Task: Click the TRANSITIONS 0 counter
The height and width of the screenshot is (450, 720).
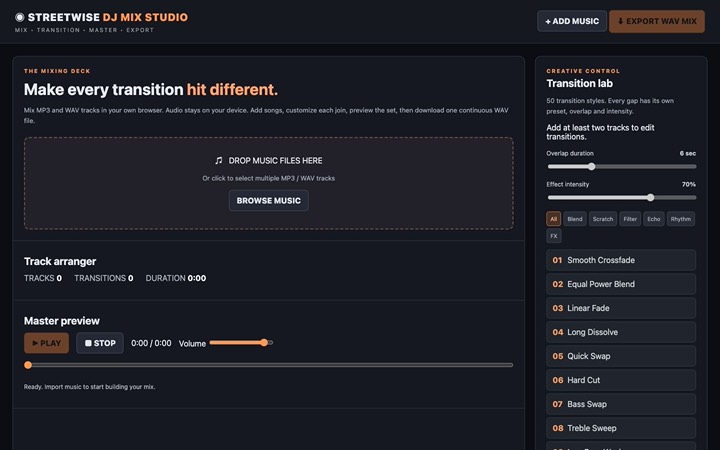Action: (x=104, y=278)
